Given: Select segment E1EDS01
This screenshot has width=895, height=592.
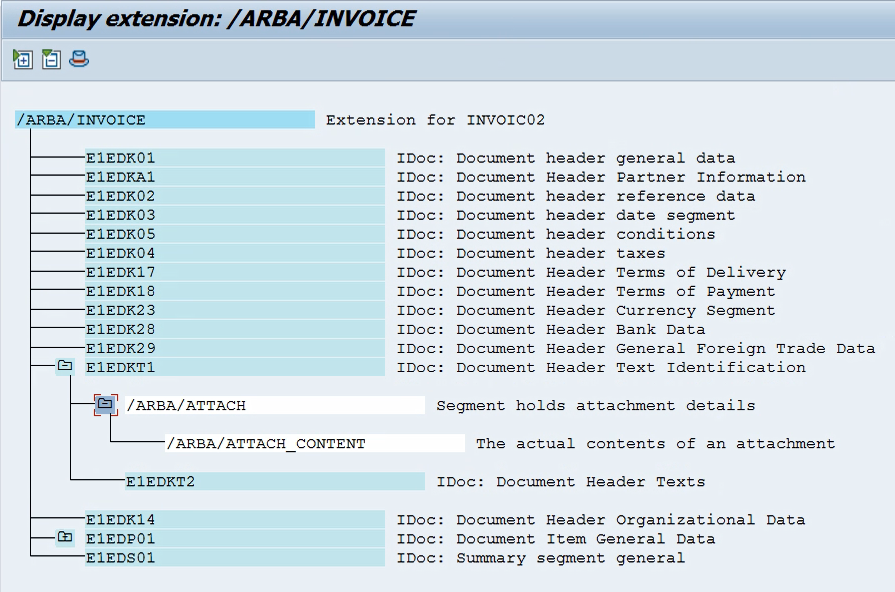Looking at the screenshot, I should point(235,558).
